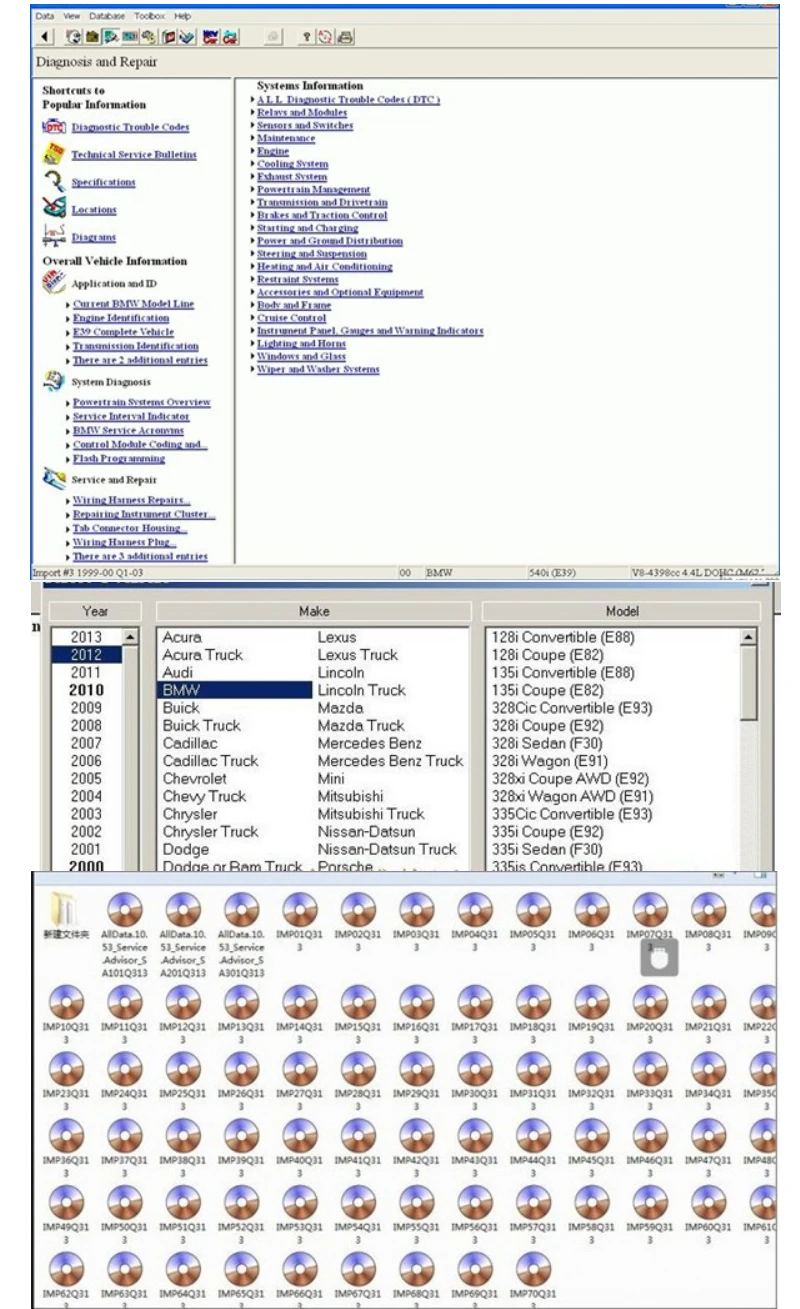Click the Application and ID icon

55,283
